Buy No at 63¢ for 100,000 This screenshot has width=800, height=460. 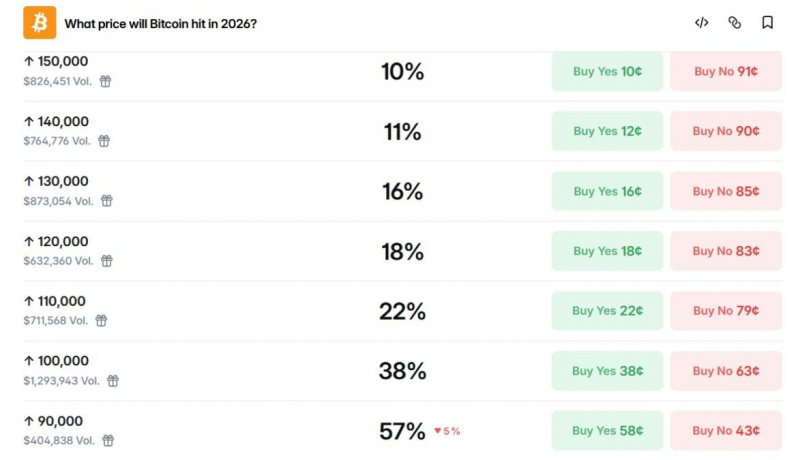coord(726,371)
